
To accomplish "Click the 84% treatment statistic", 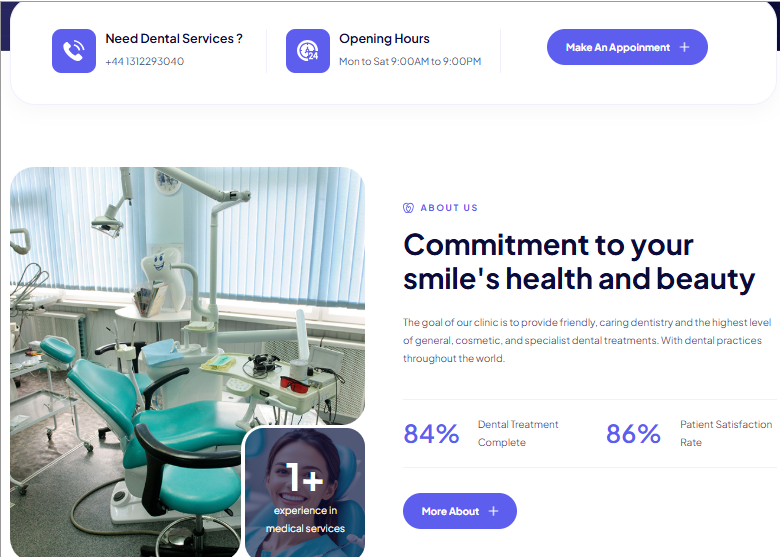I will [431, 434].
